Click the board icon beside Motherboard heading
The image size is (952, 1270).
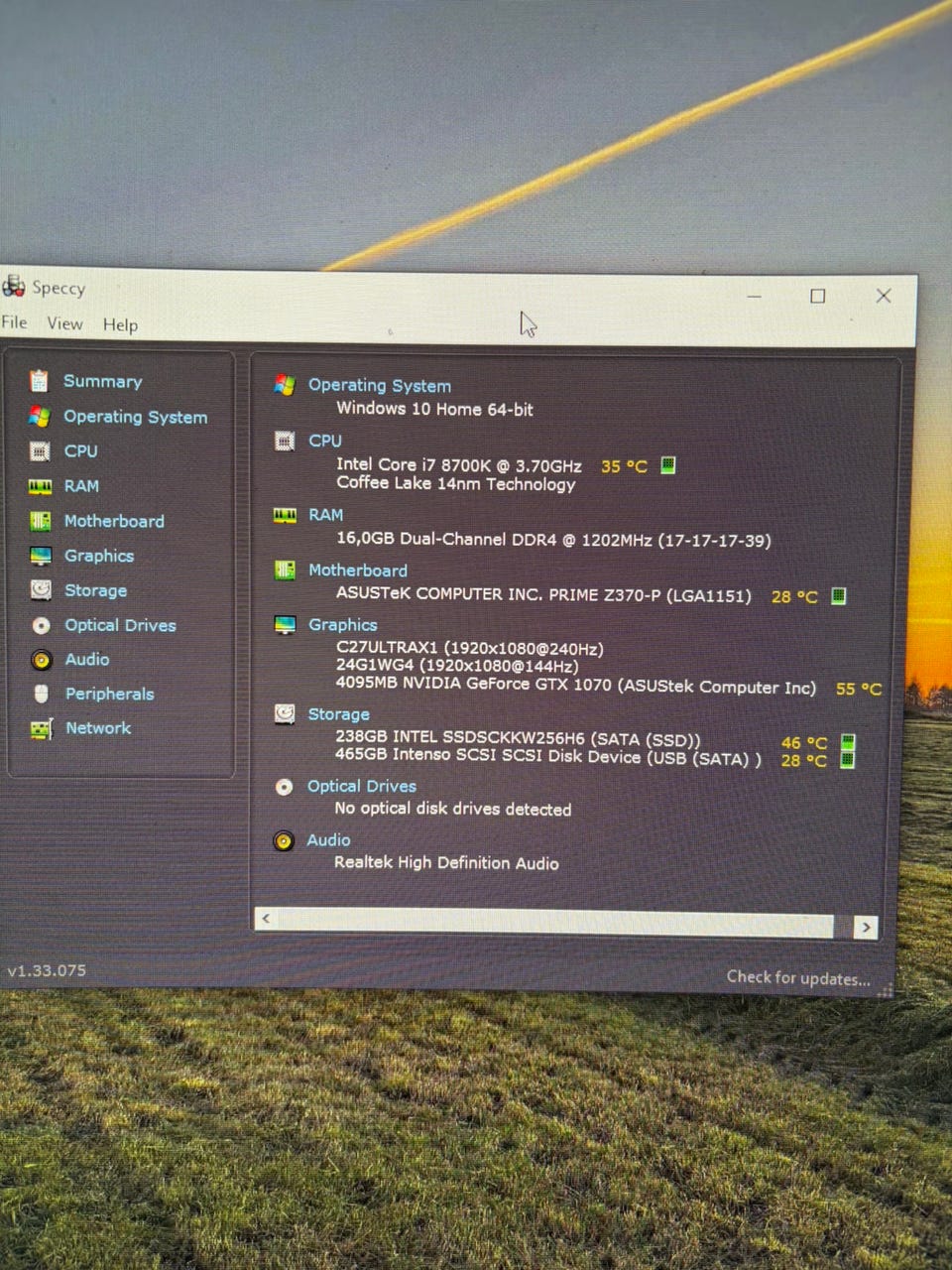[x=285, y=570]
